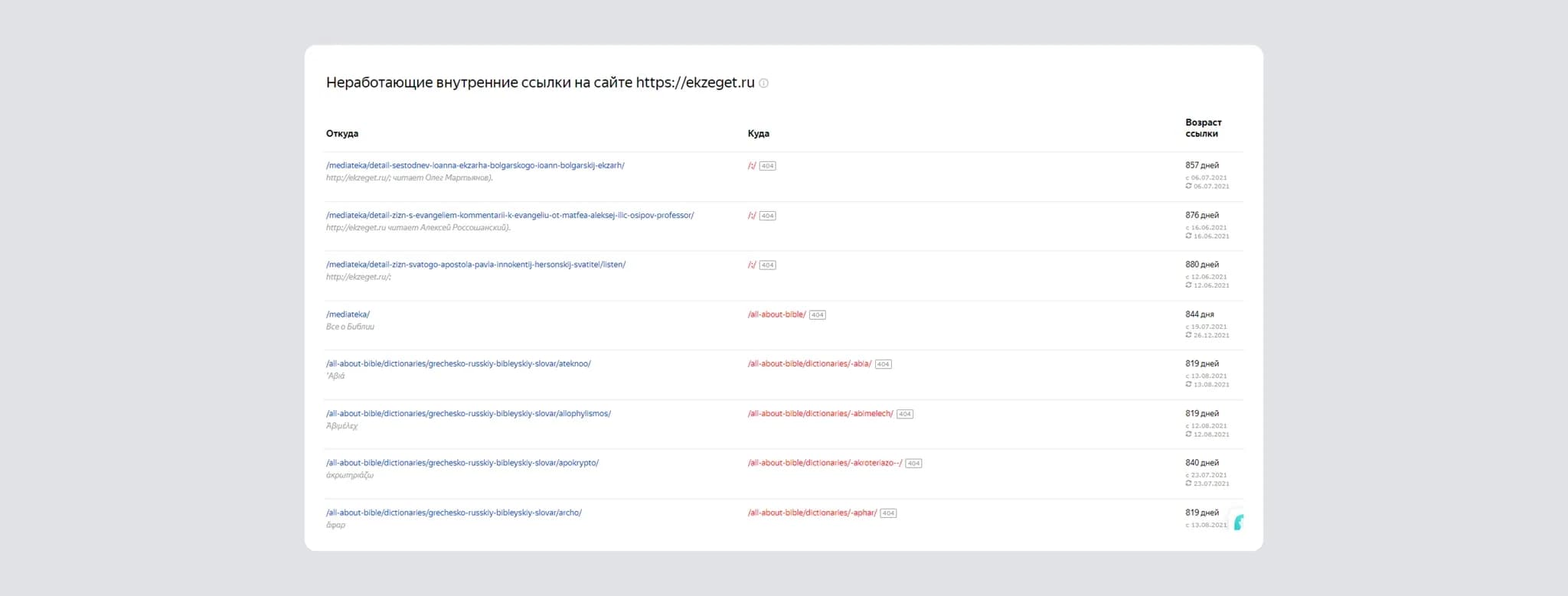This screenshot has height=596, width=1568.
Task: Click the Возраст ссылки column header
Action: [1203, 128]
